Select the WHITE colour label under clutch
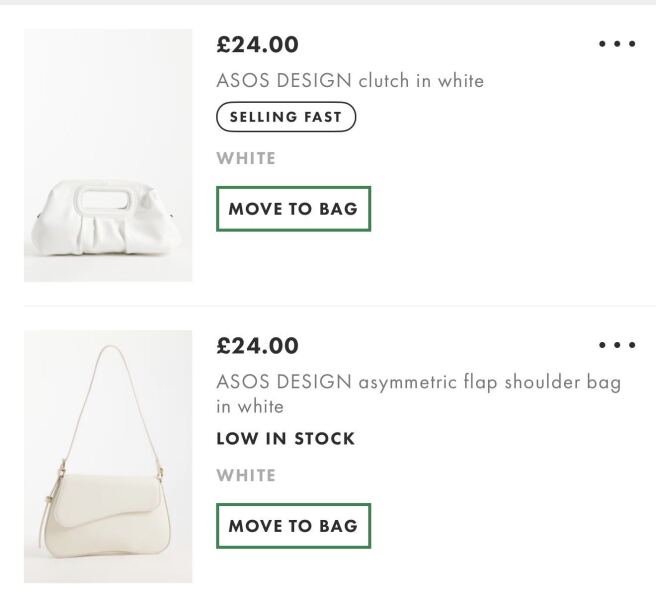The width and height of the screenshot is (656, 600). pos(246,159)
